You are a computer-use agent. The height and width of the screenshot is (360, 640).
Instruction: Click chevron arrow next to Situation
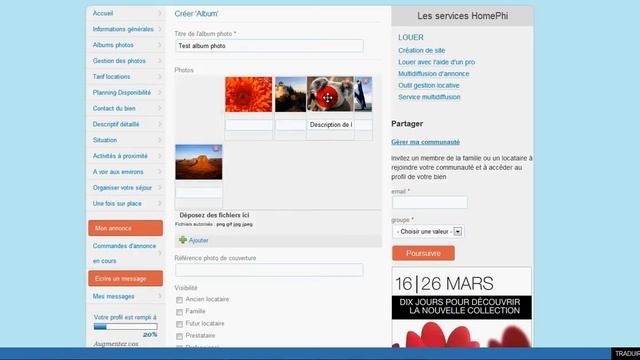tap(160, 140)
